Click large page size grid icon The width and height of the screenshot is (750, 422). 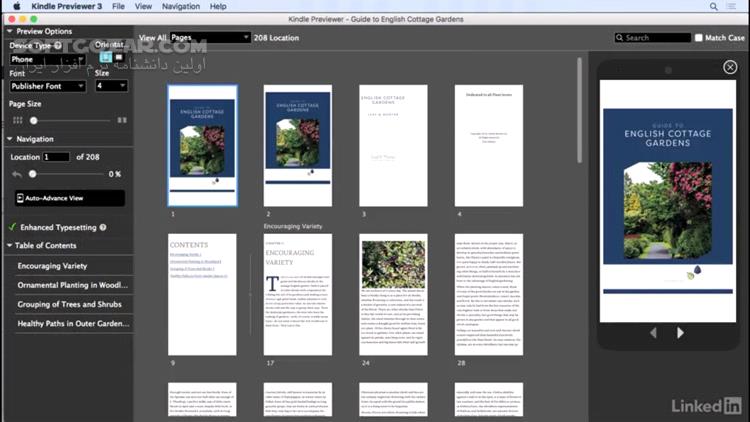[122, 120]
